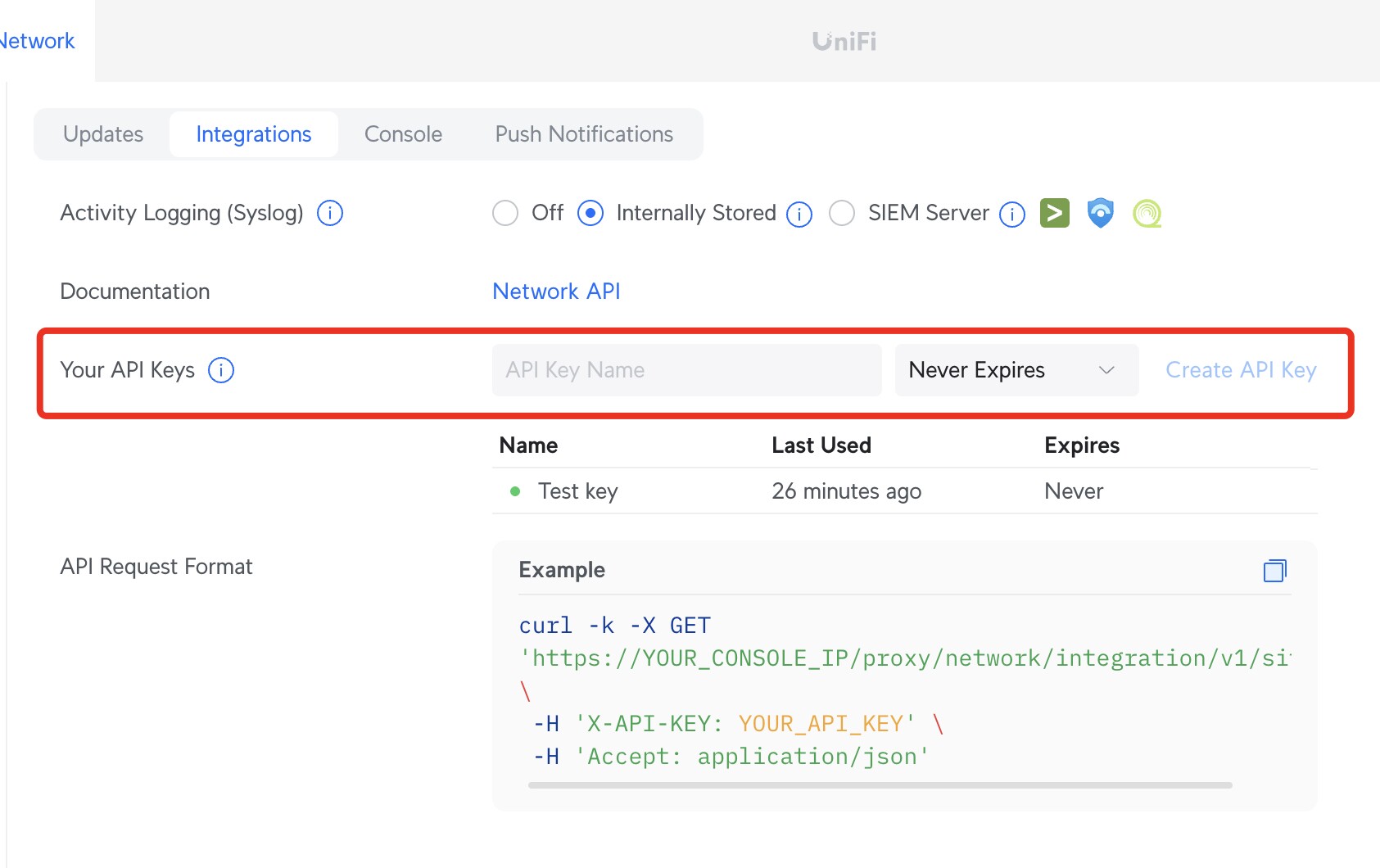Open info icon beside Your API Keys
1380x868 pixels.
(x=221, y=370)
